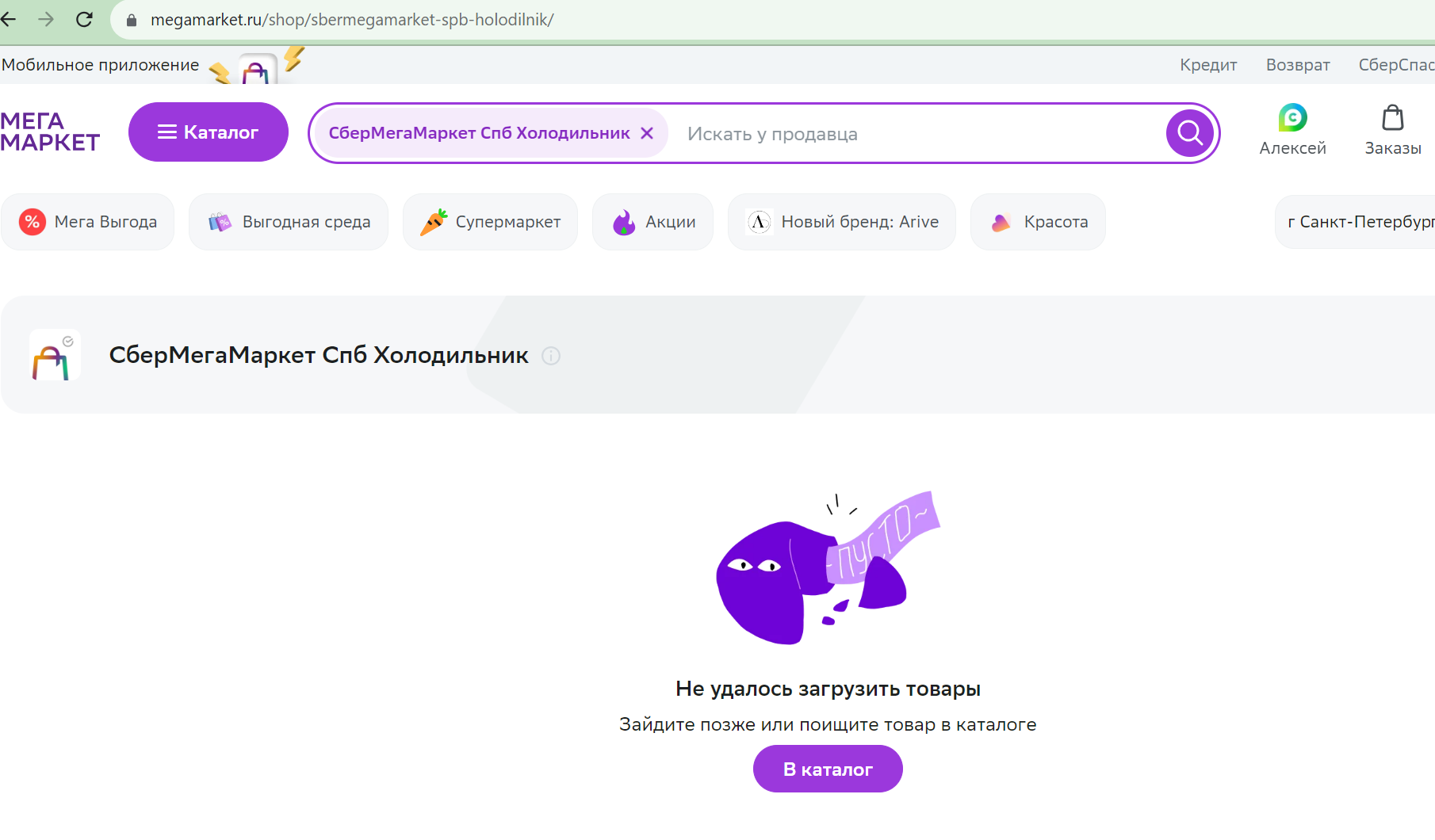Remove the СберМегаМаркет Спб Холодильник search filter

point(647,133)
